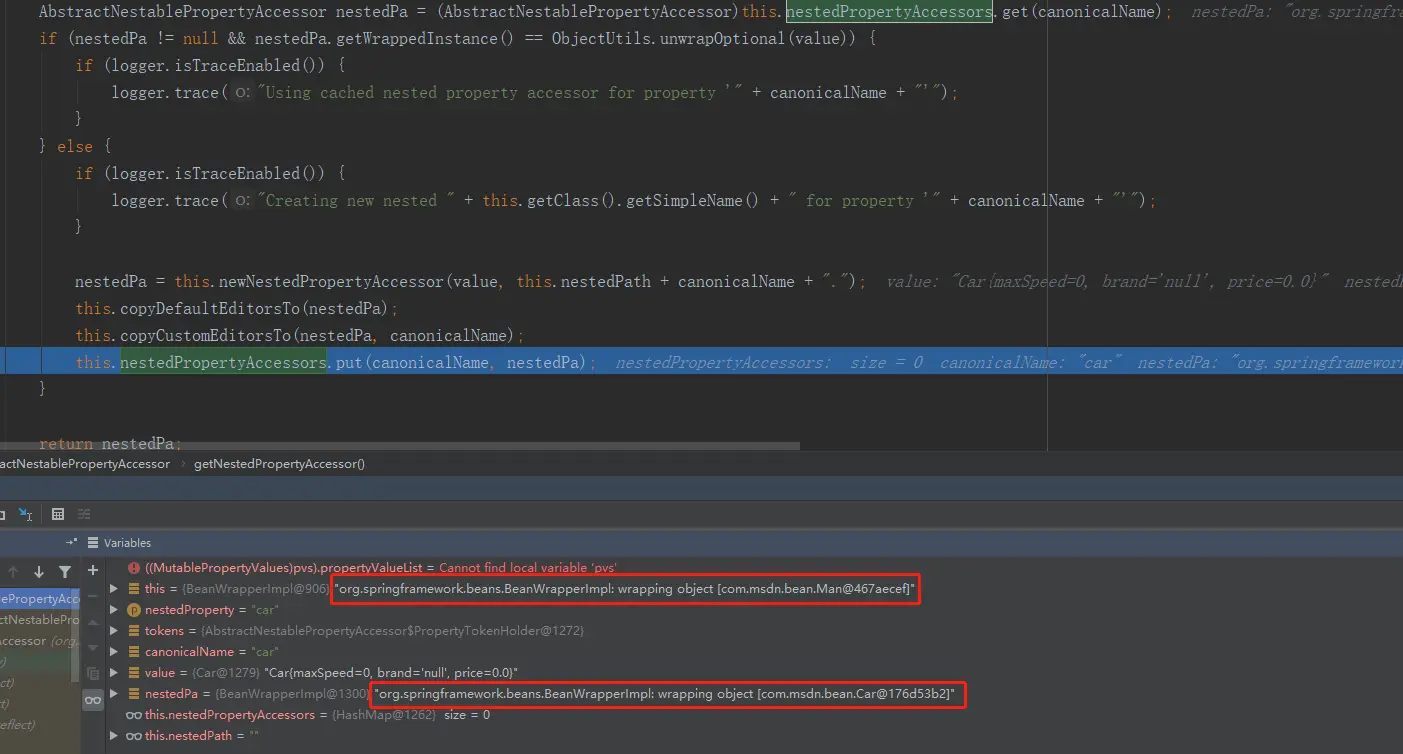
Task: Click the duplicate watch icon
Action: pyautogui.click(x=93, y=673)
